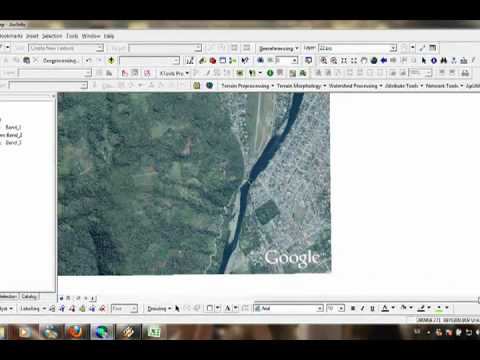
Task: Activate the Pan hand tool
Action: pos(364,60)
